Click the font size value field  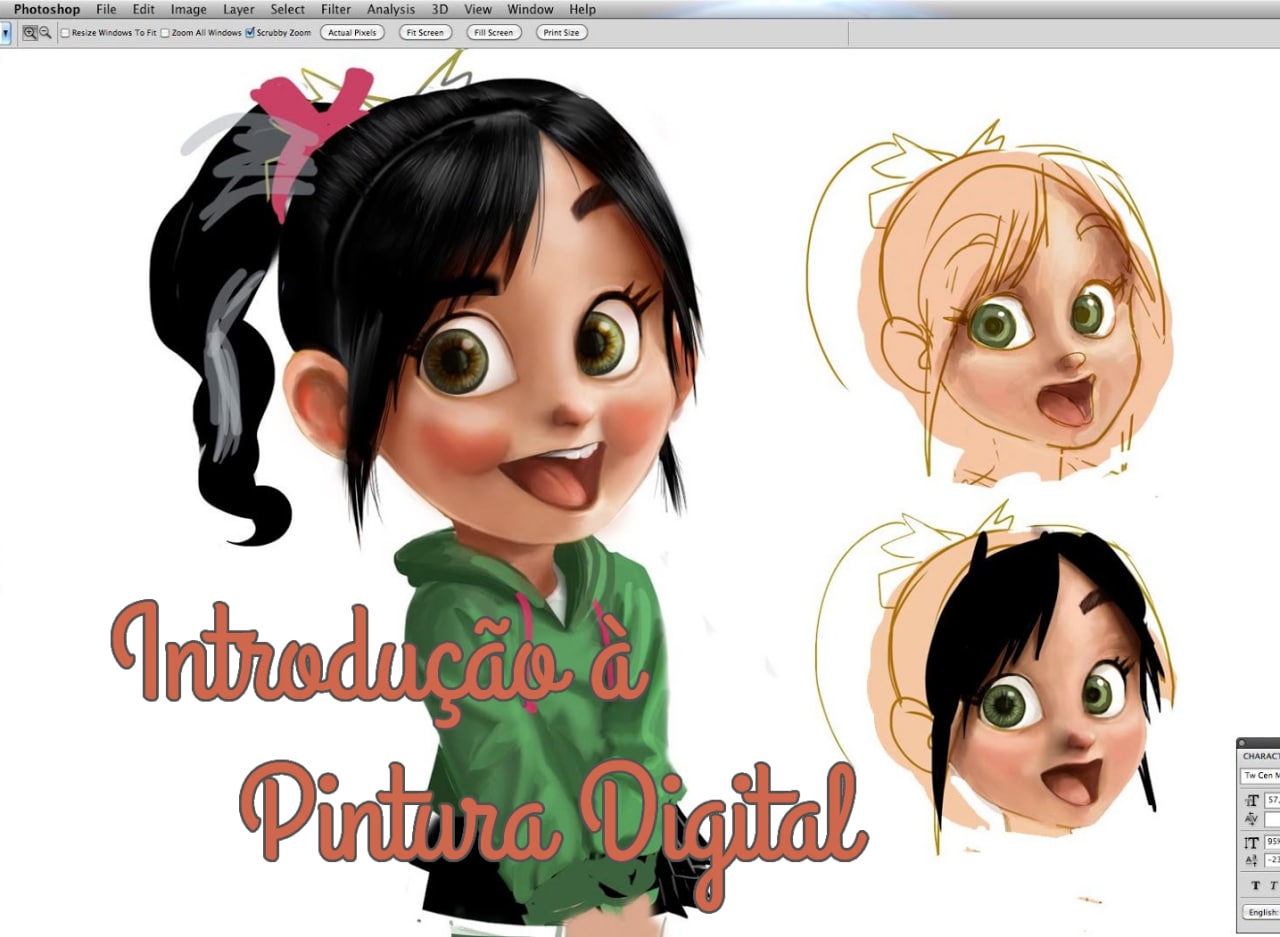(1272, 800)
